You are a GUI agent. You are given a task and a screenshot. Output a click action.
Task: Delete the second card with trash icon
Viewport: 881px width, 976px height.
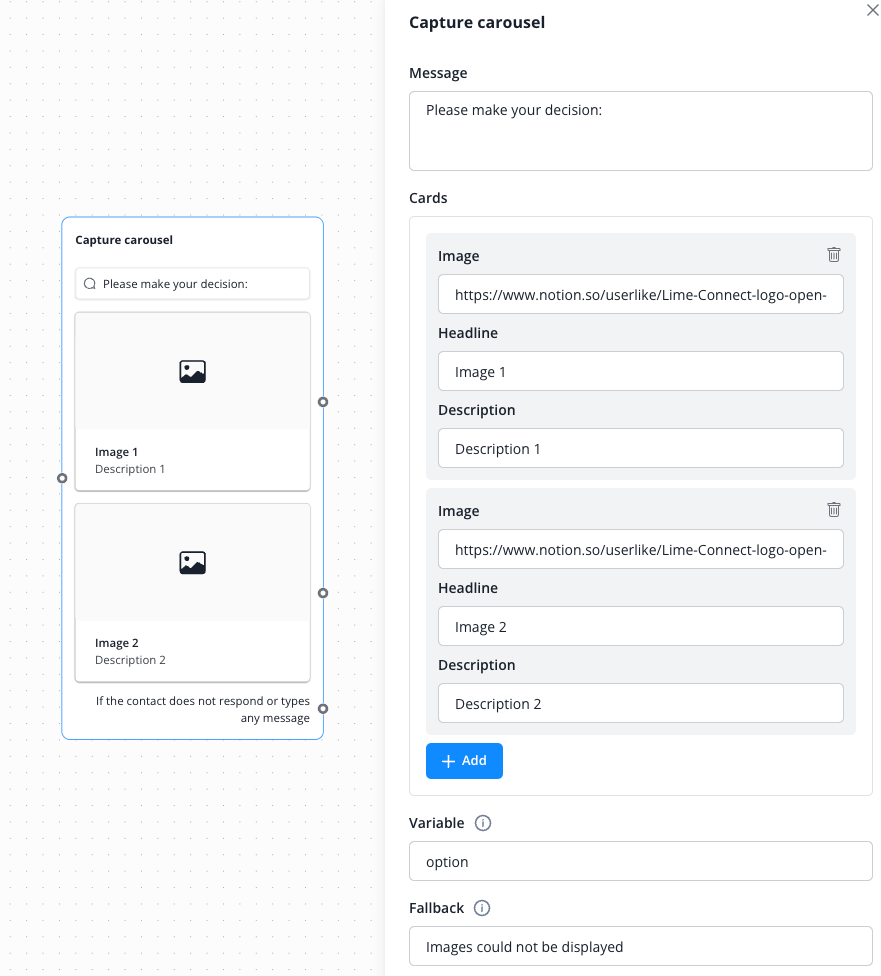[834, 510]
